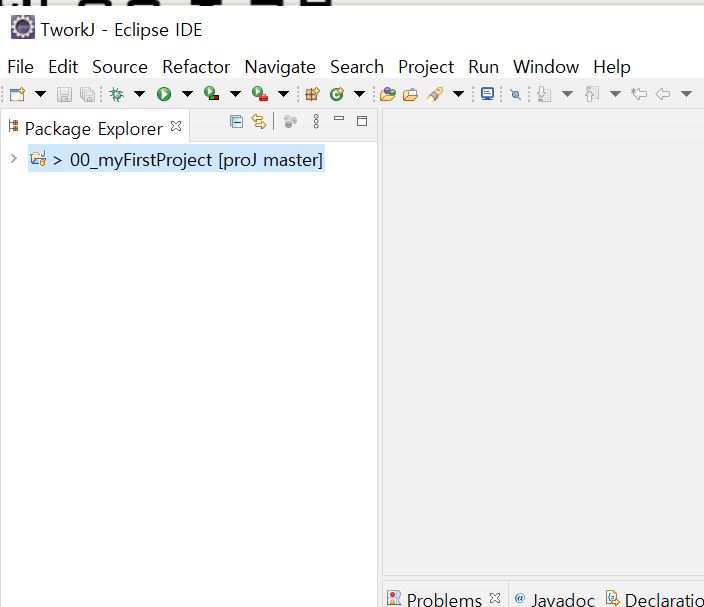Open the External Tools dropdown arrow
The height and width of the screenshot is (607, 704).
[283, 94]
